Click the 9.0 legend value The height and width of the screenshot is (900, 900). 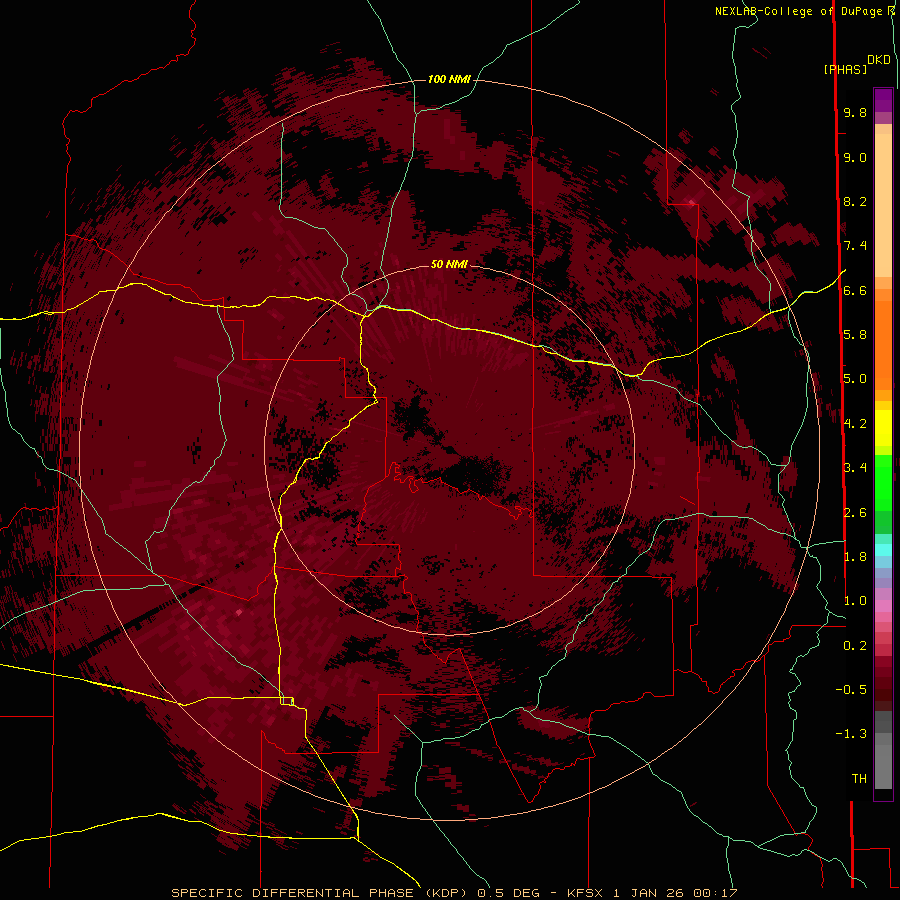(x=855, y=157)
